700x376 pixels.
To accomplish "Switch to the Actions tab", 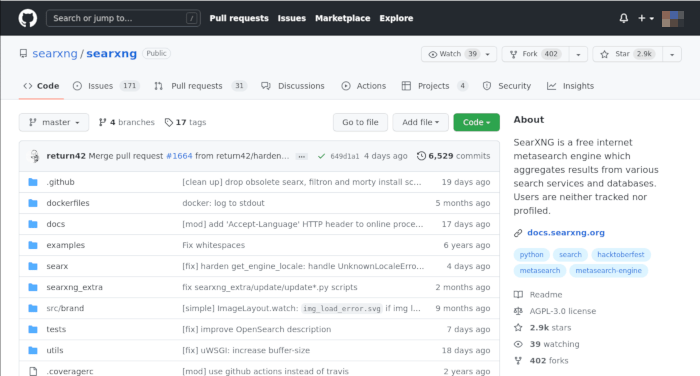I will click(363, 86).
